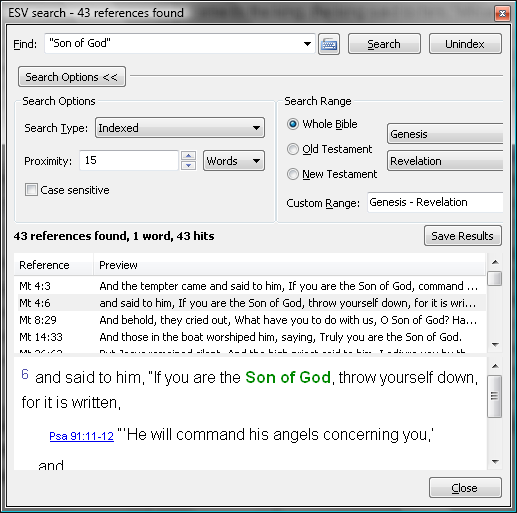Viewport: 517px width, 513px height.
Task: Select the Mt 8:29 result row
Action: click(250, 320)
